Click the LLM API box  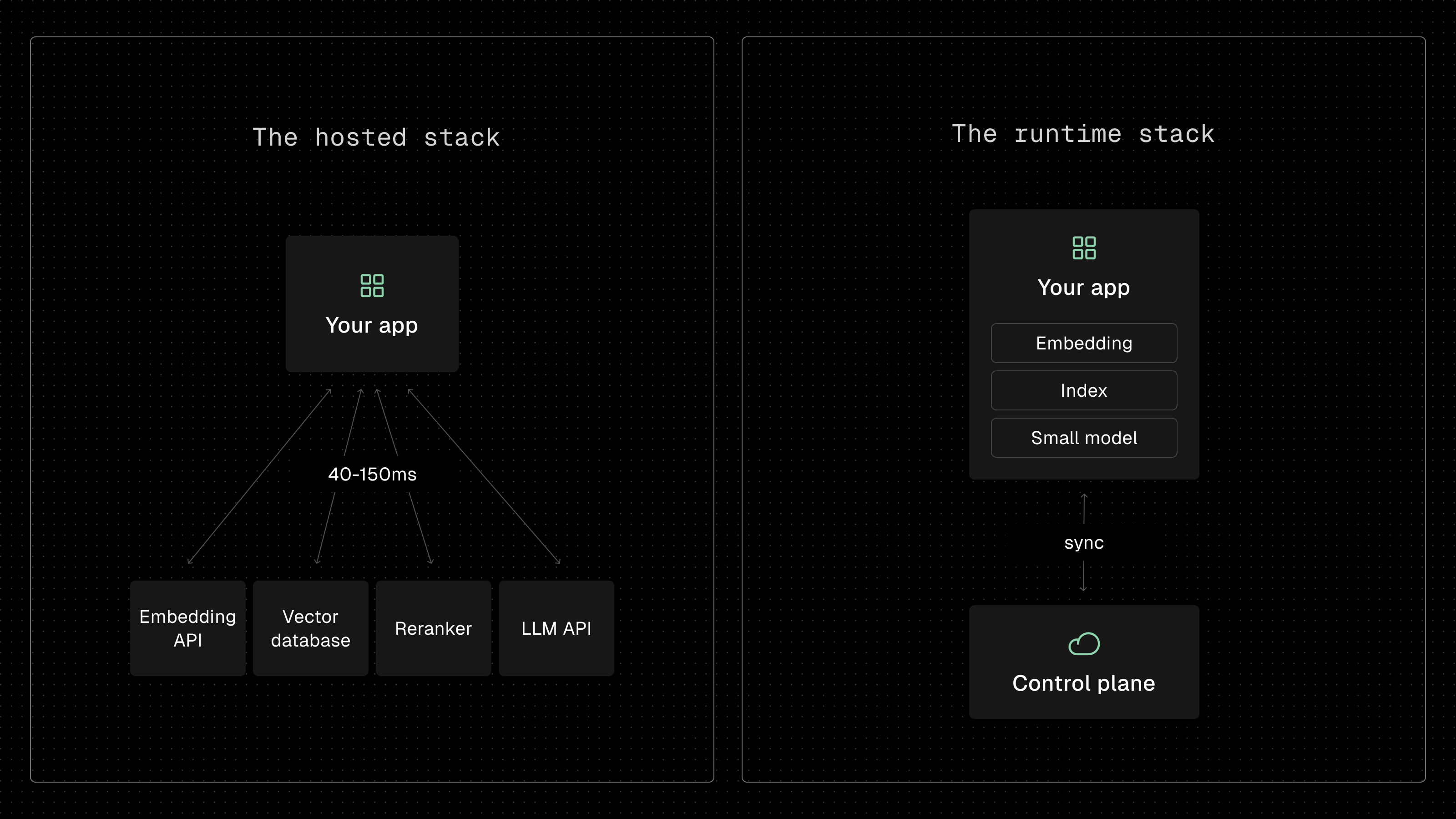556,628
